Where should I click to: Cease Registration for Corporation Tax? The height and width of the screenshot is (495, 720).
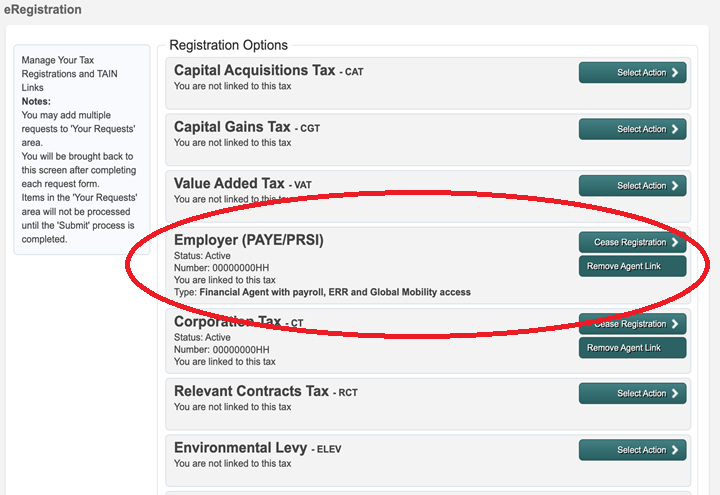pos(632,324)
